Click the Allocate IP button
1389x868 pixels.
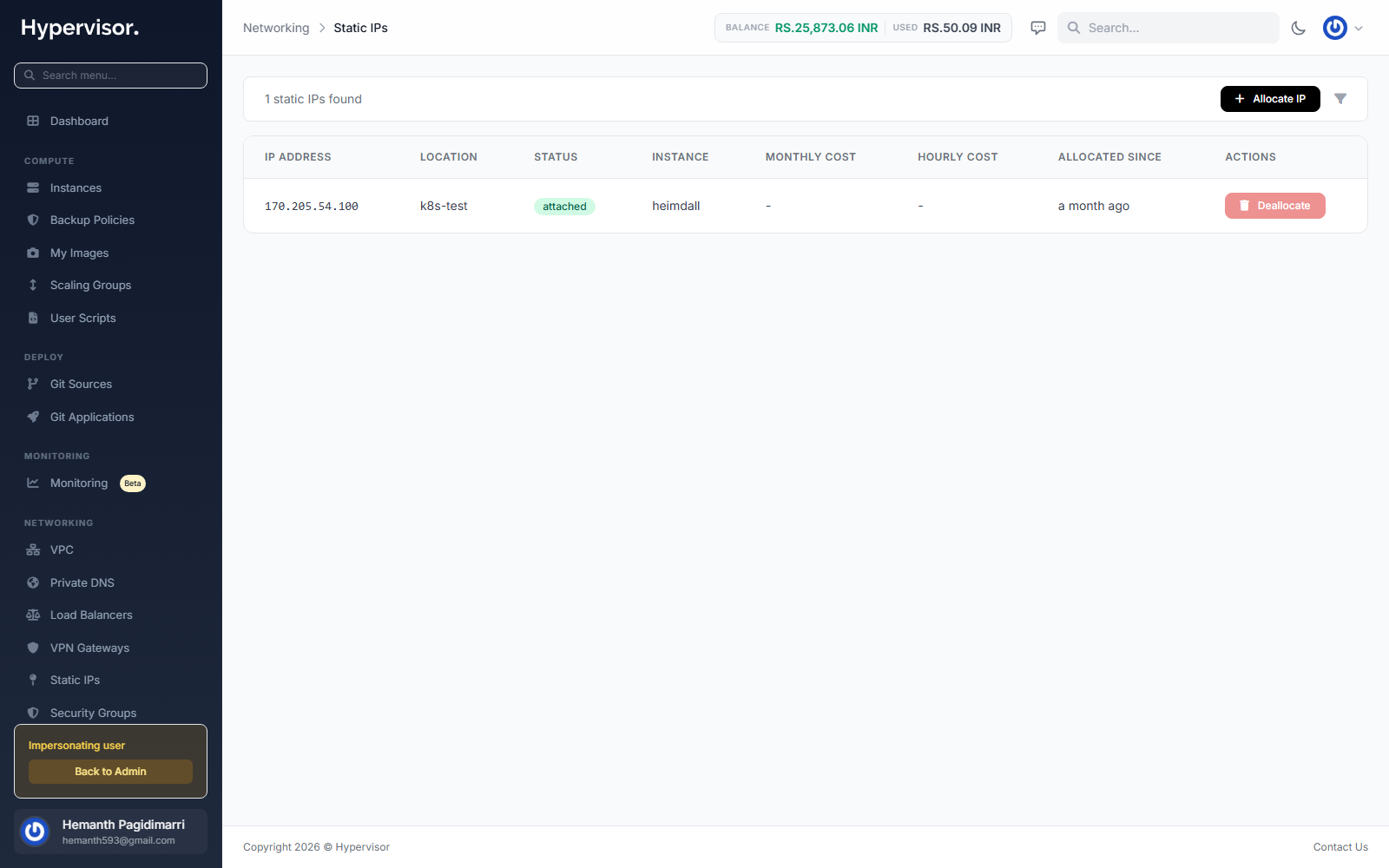click(x=1270, y=99)
